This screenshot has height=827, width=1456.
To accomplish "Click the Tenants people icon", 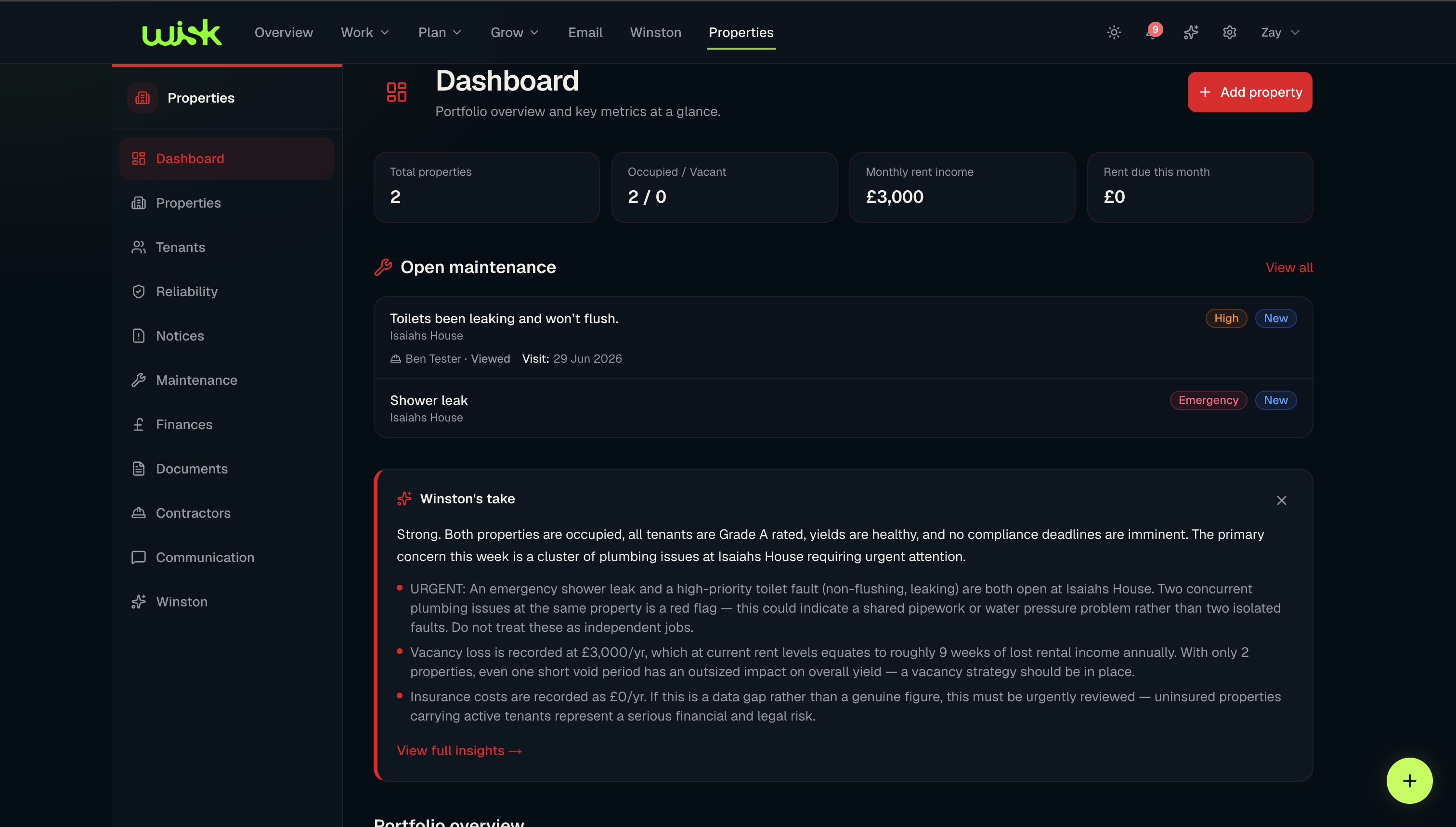I will (x=139, y=247).
